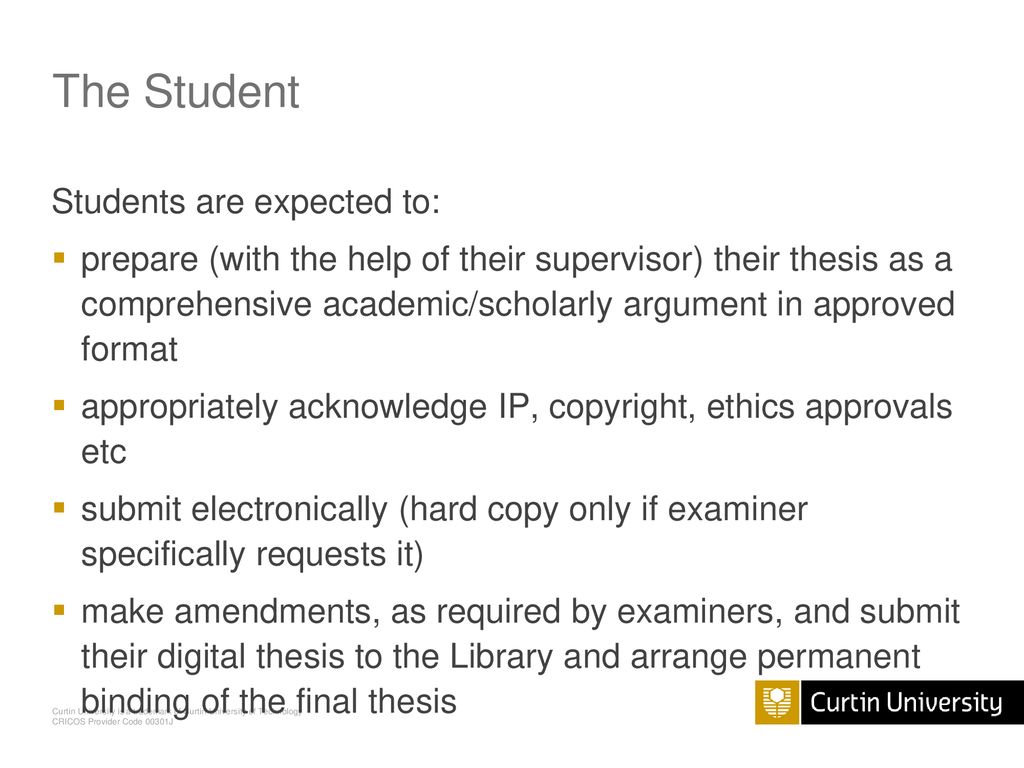
Task: Click 'specifically requests it)' text line
Action: tap(252, 554)
